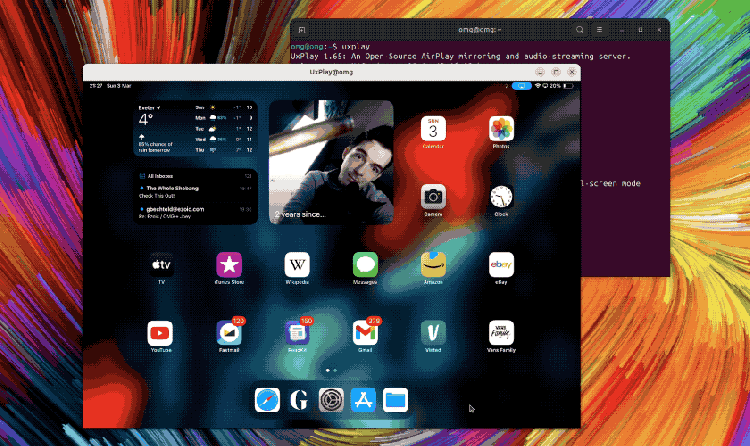Open the Amazon app
The image size is (750, 446).
(433, 265)
